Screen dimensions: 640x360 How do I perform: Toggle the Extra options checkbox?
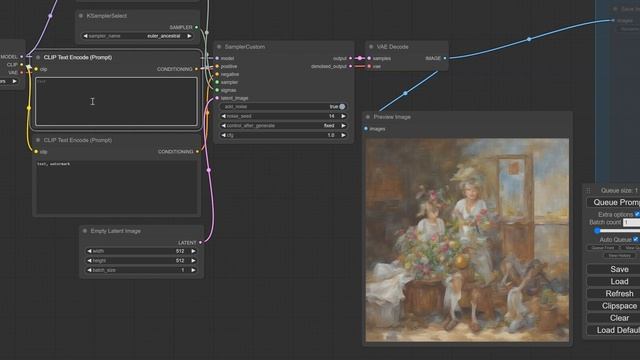[x=637, y=214]
